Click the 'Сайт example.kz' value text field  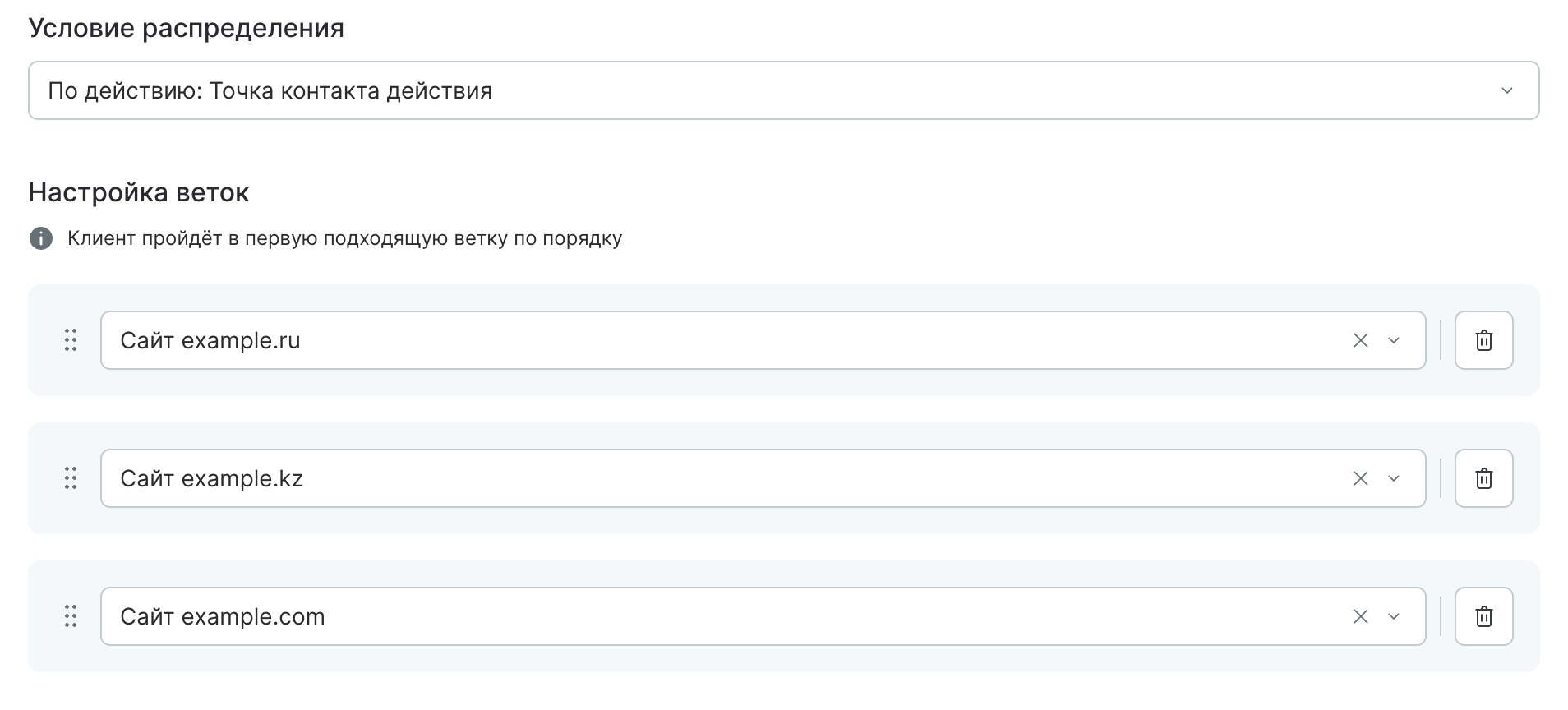[x=657, y=478]
